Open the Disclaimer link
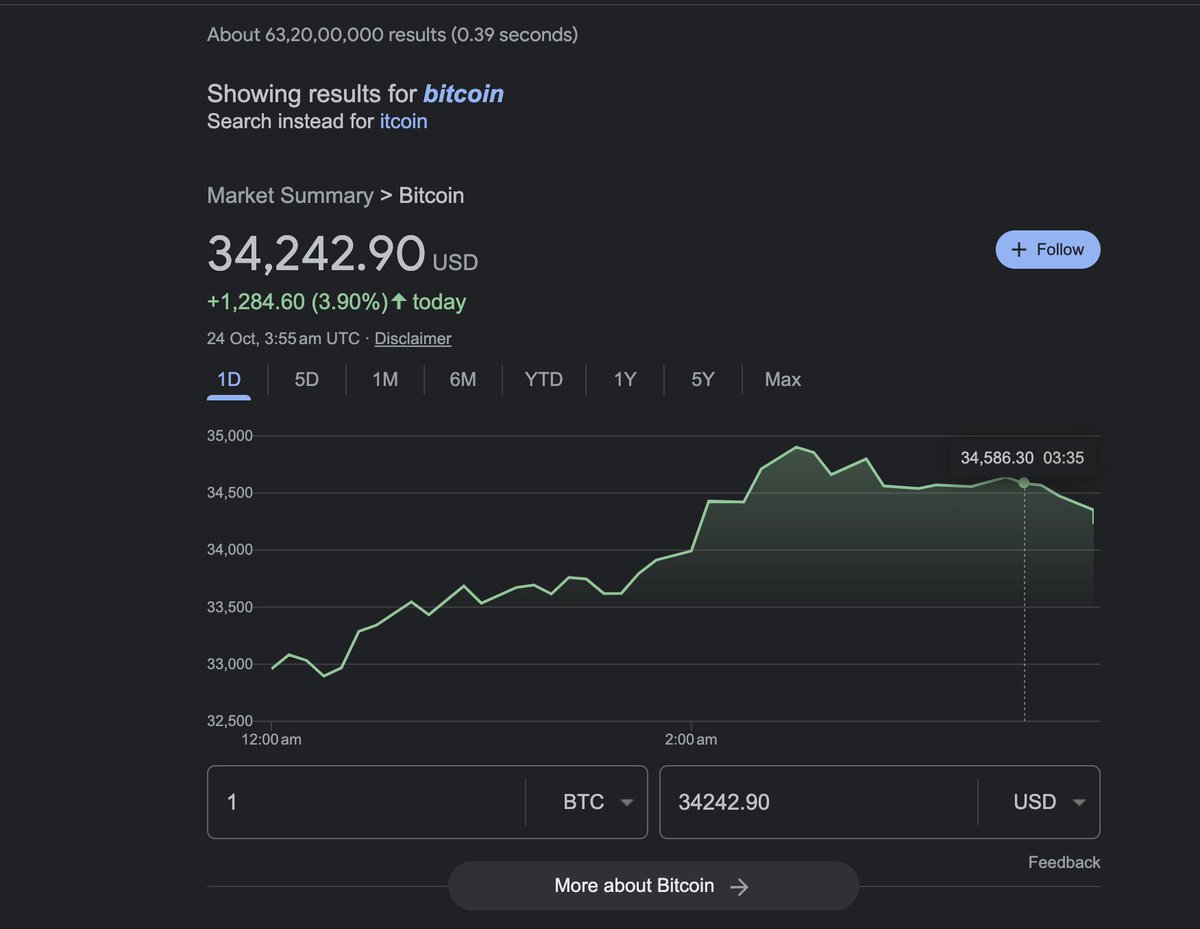Image resolution: width=1200 pixels, height=929 pixels. pos(413,338)
